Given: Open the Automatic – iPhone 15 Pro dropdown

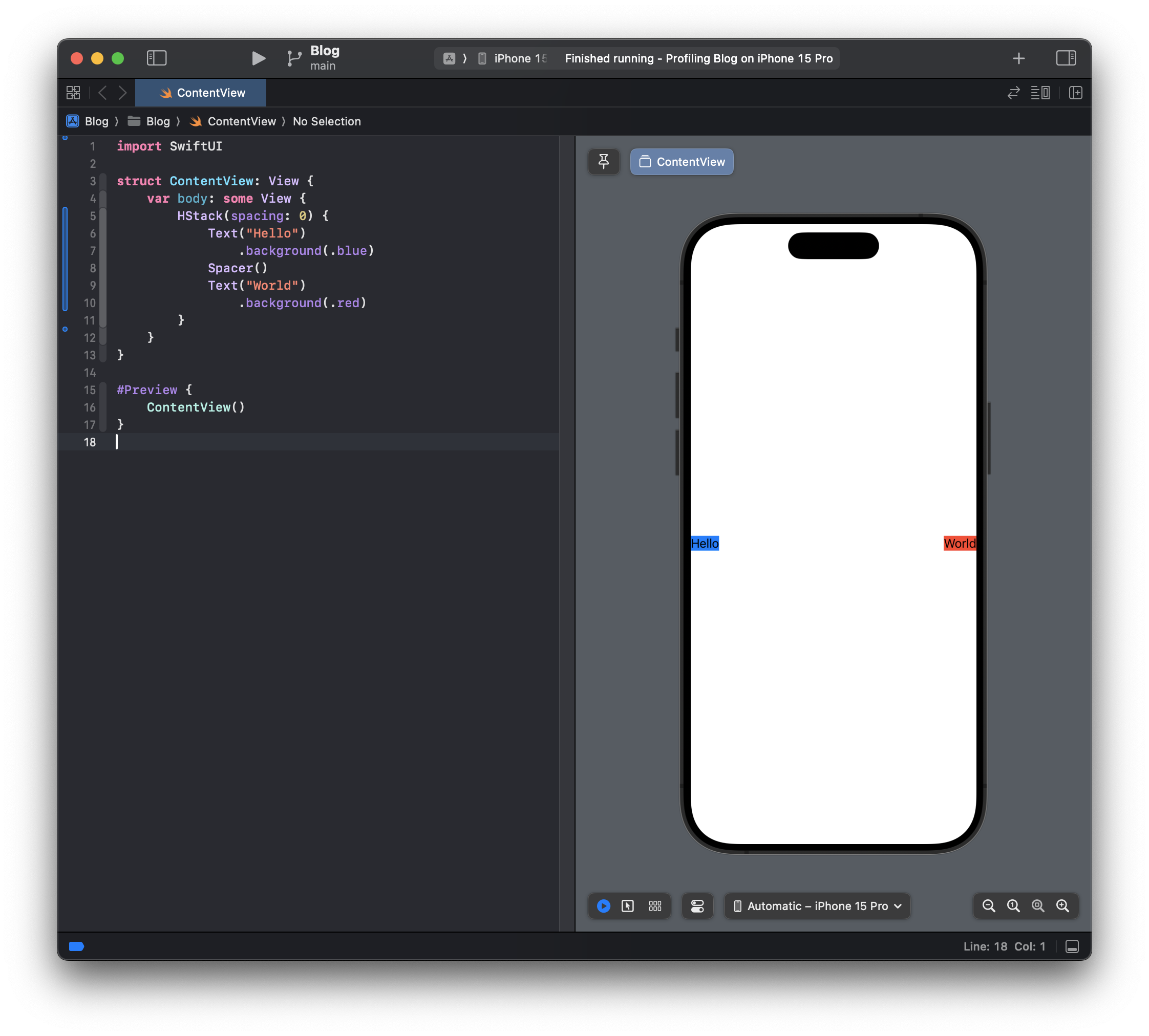Looking at the screenshot, I should (x=817, y=905).
